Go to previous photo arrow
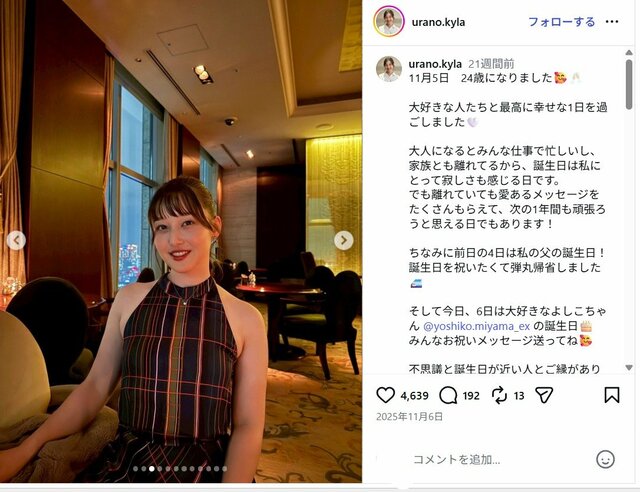Image resolution: width=640 pixels, height=492 pixels. point(16,240)
